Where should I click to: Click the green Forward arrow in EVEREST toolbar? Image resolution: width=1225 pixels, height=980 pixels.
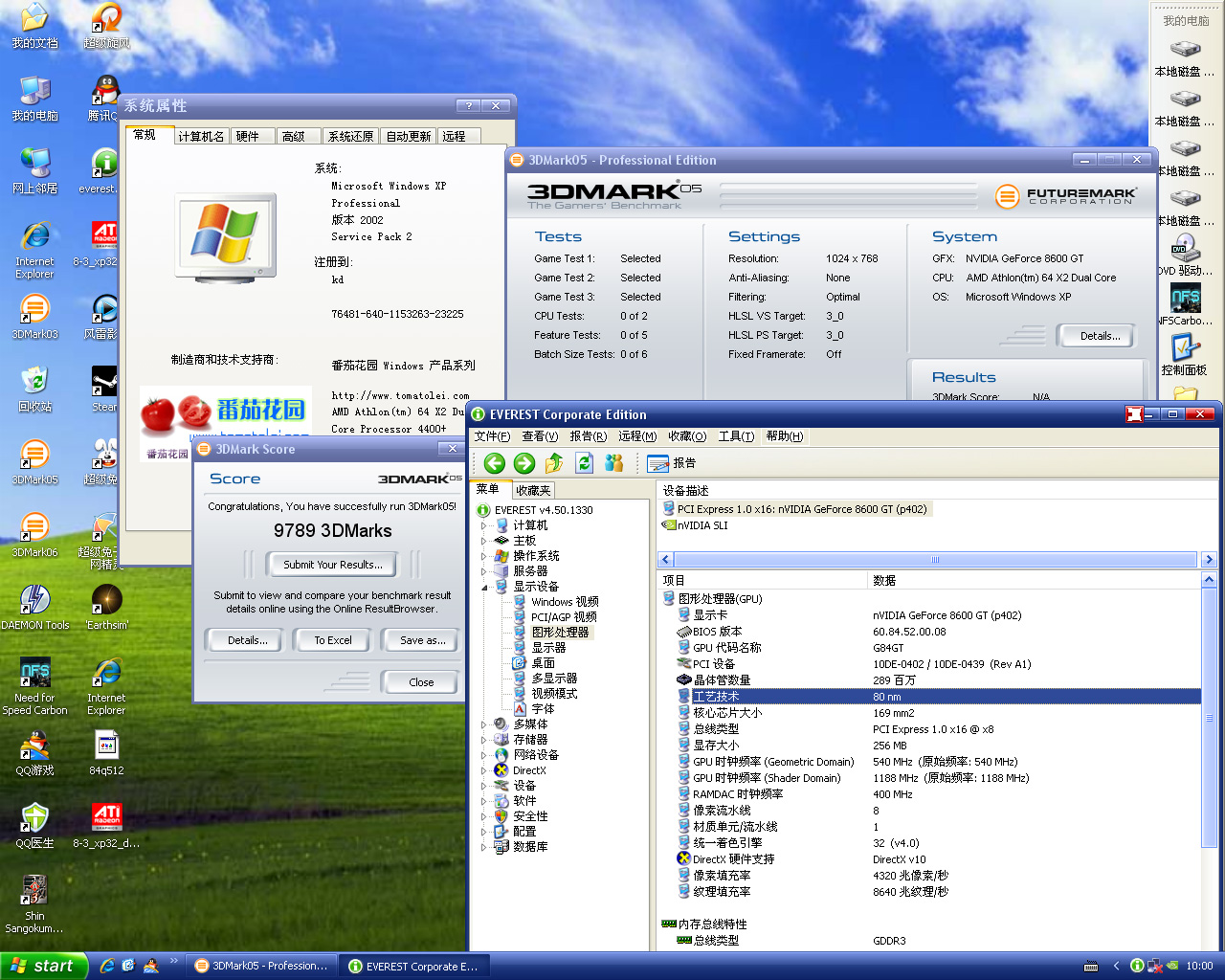[524, 463]
